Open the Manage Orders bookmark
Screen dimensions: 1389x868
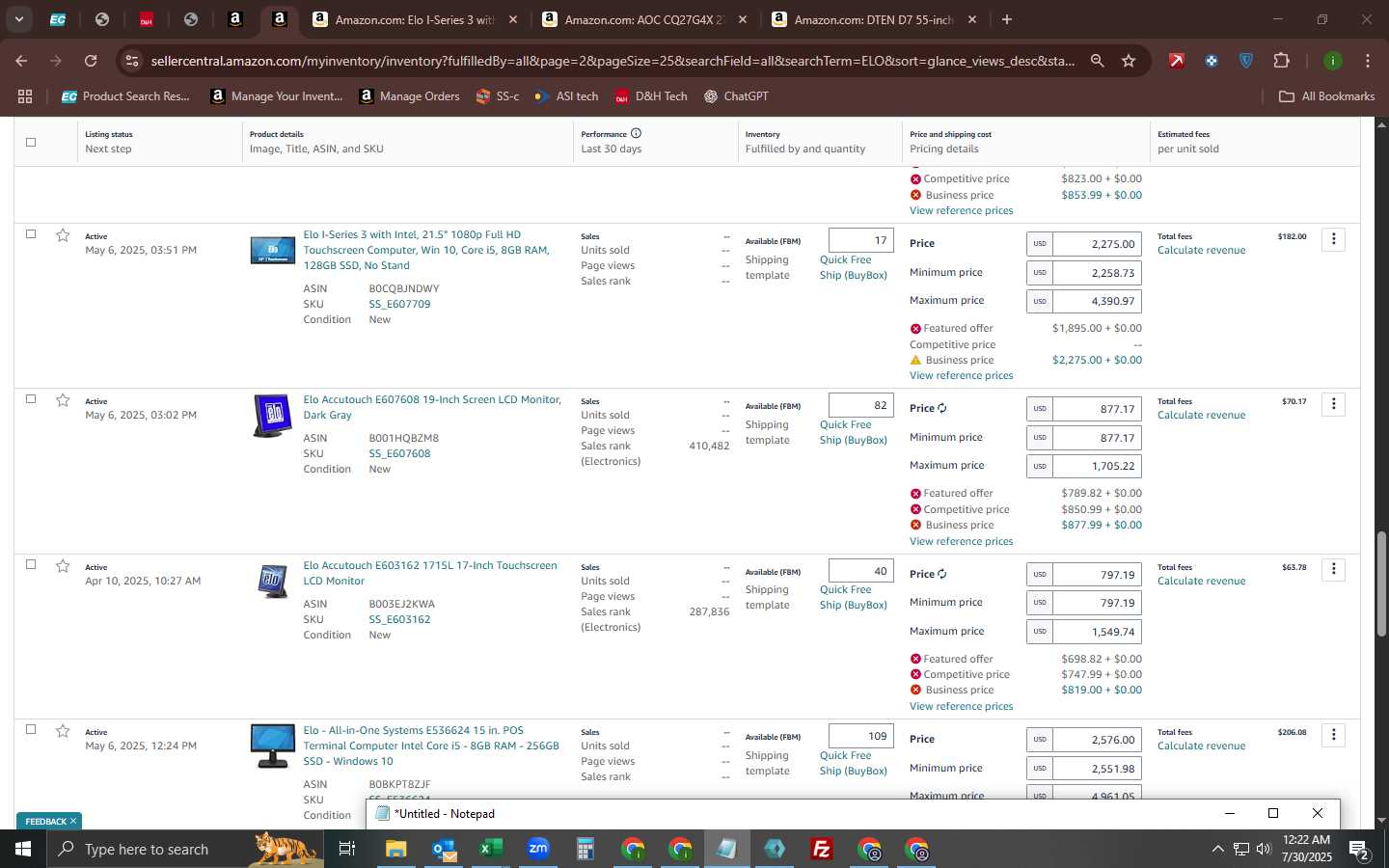pos(409,96)
